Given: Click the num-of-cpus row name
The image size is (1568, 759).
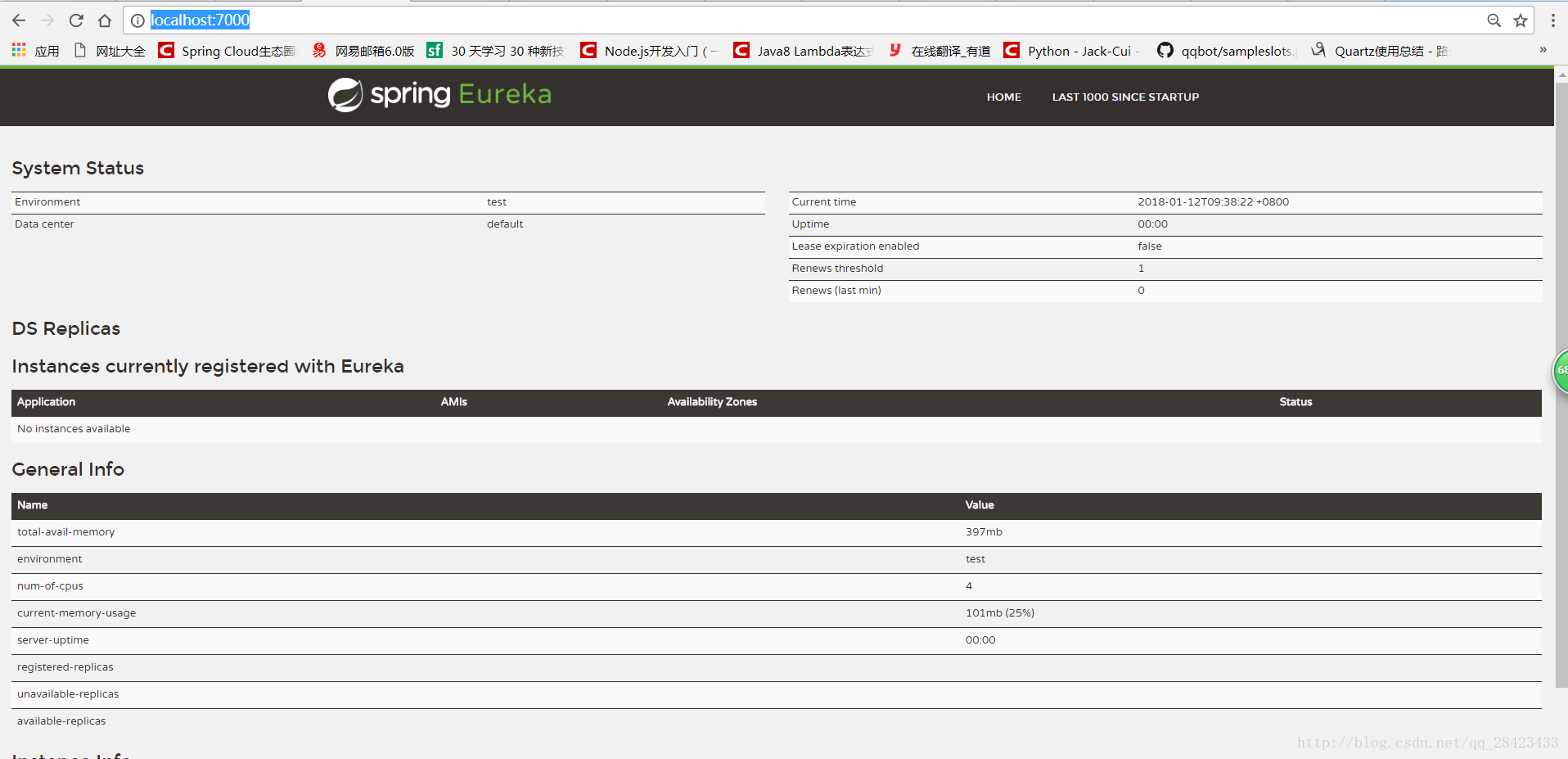Looking at the screenshot, I should (x=50, y=586).
